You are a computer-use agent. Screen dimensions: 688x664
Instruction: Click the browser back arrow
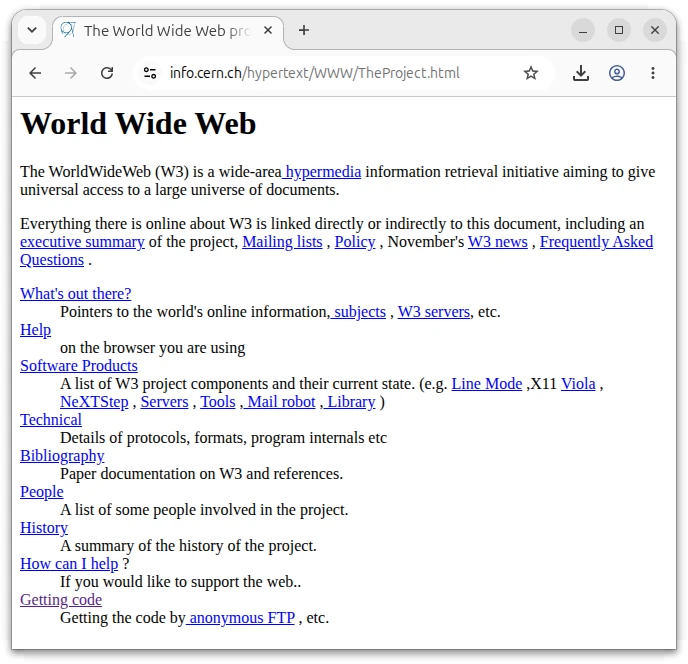click(35, 73)
